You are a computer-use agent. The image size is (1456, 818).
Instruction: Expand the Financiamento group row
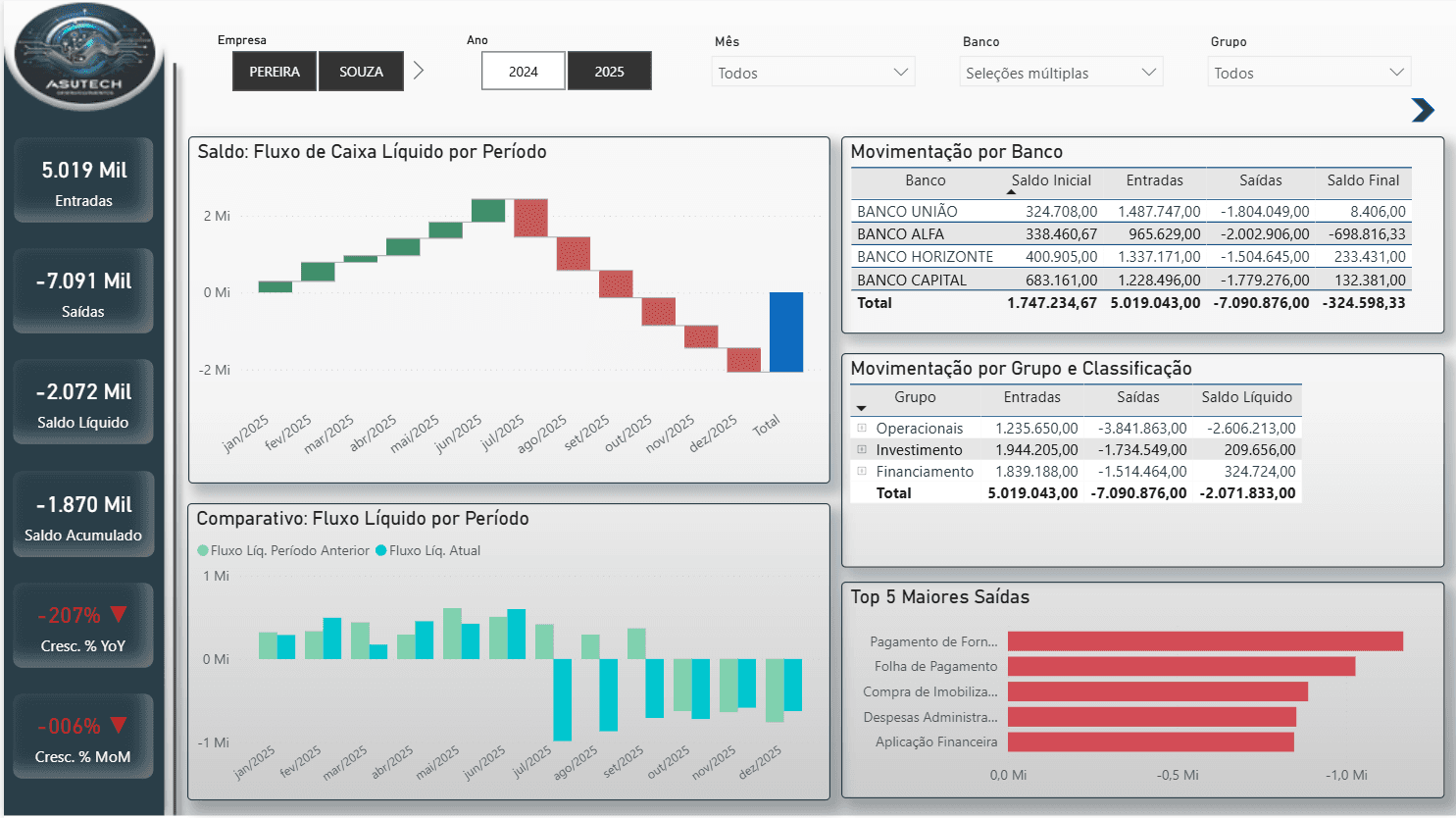tap(862, 471)
